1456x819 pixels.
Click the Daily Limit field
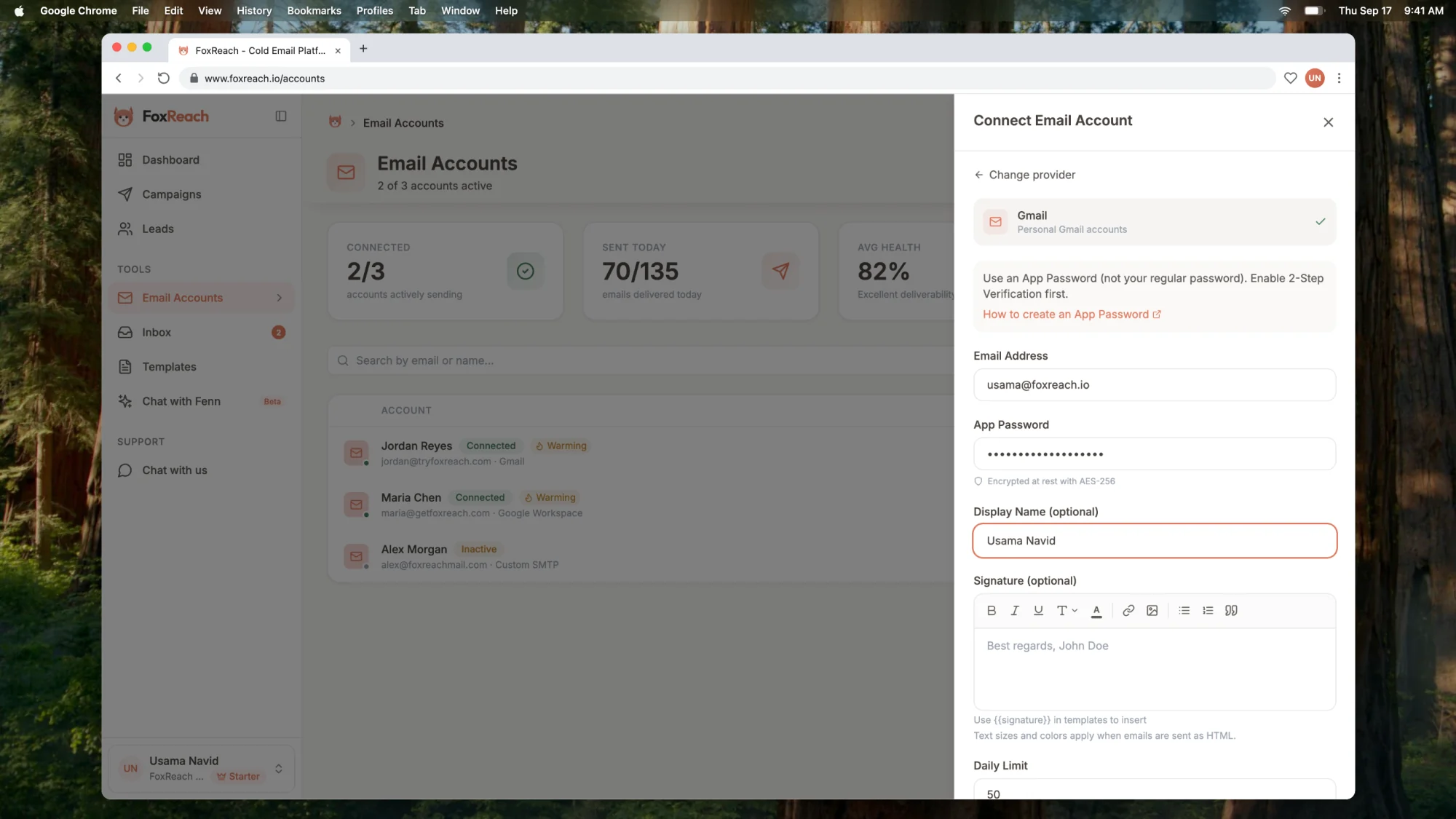(1154, 789)
